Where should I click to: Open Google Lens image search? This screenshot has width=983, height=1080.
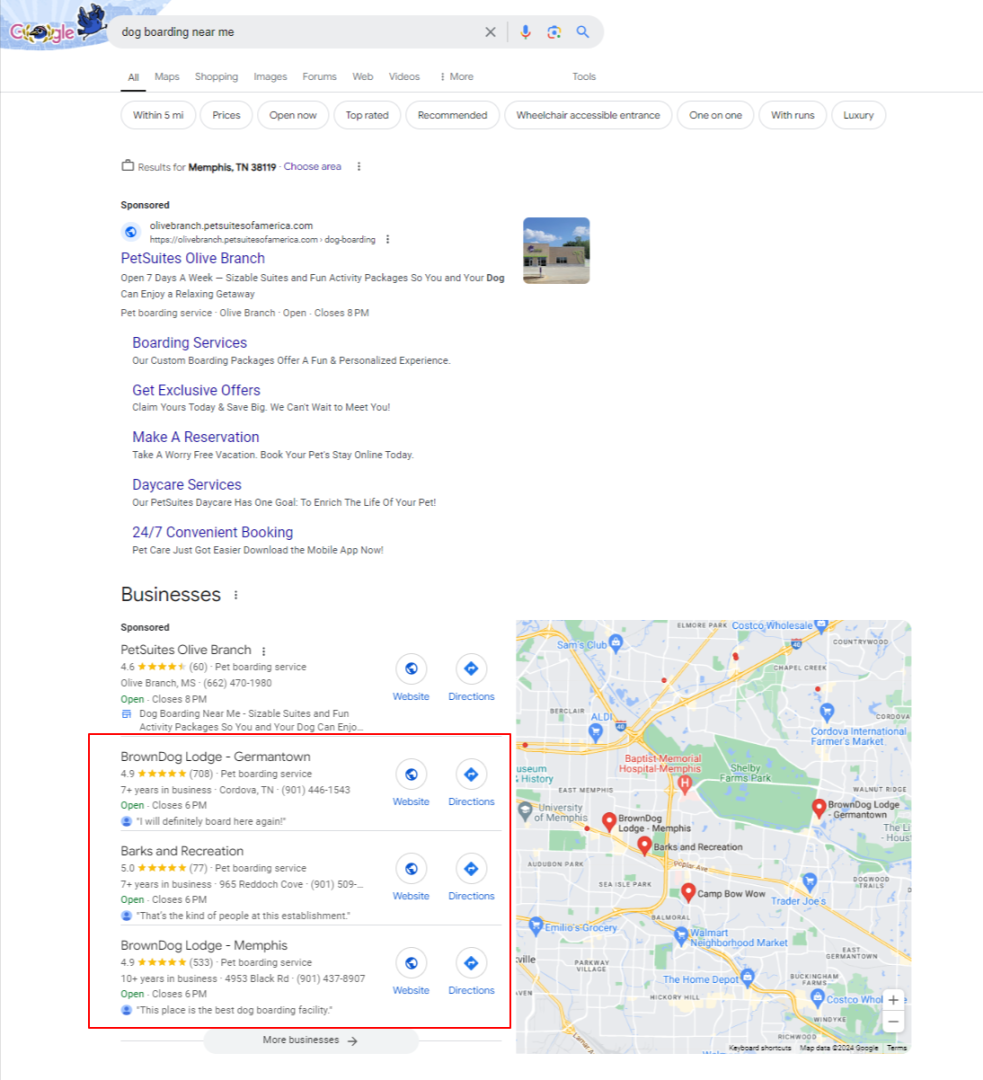[x=554, y=31]
